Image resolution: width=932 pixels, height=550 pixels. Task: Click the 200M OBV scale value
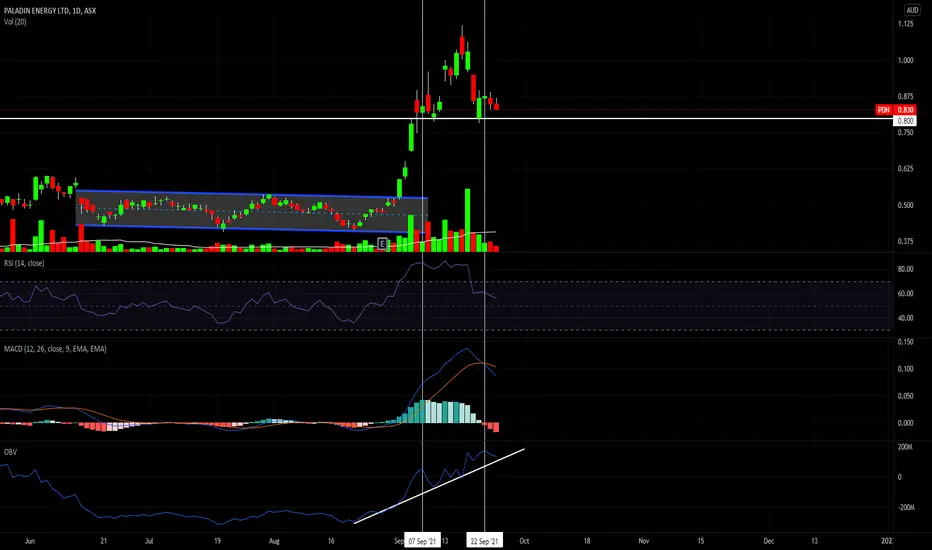(x=905, y=447)
